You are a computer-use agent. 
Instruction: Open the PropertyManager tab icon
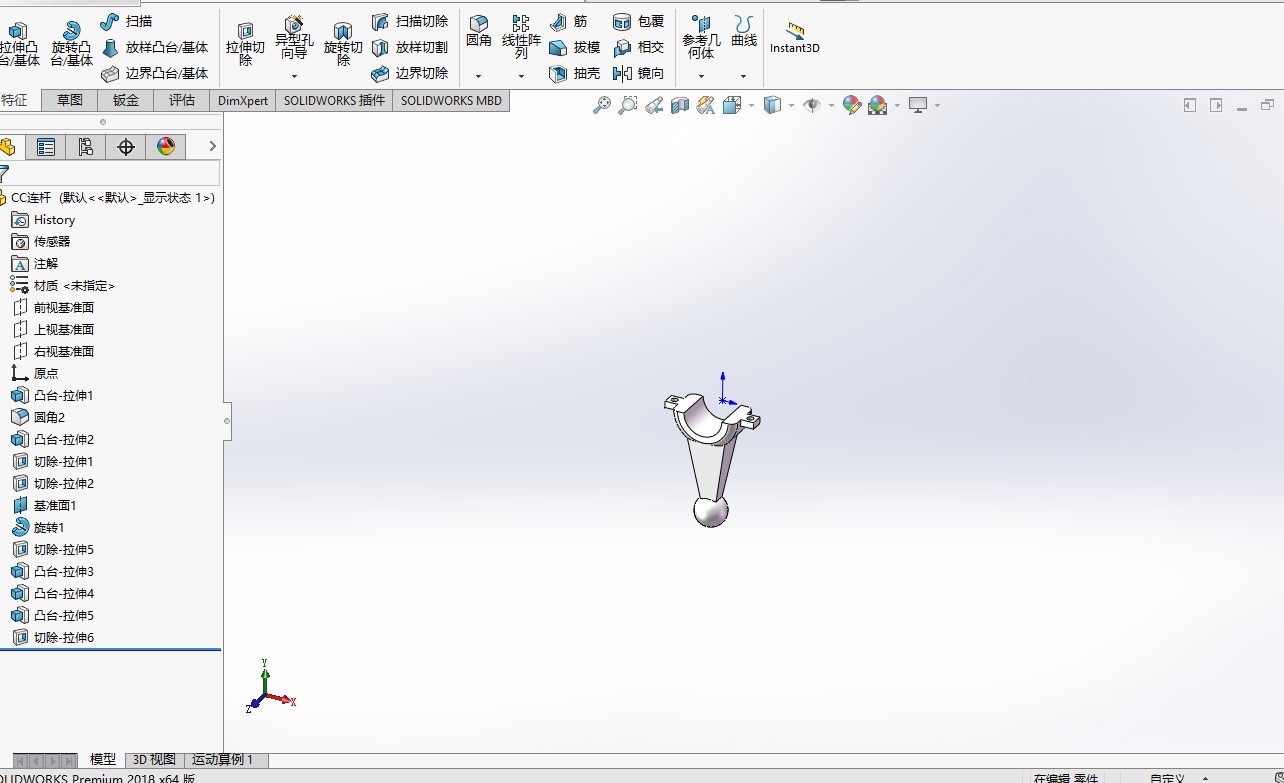pos(46,147)
